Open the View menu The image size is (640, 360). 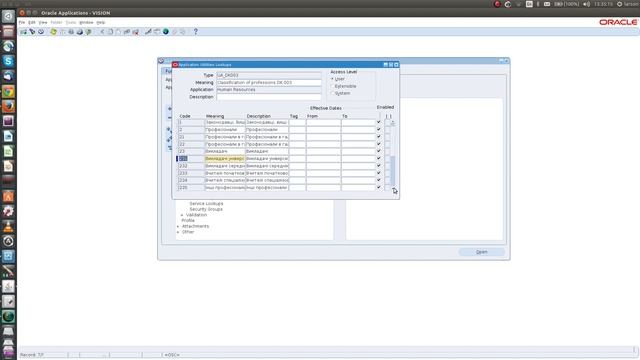(x=43, y=22)
